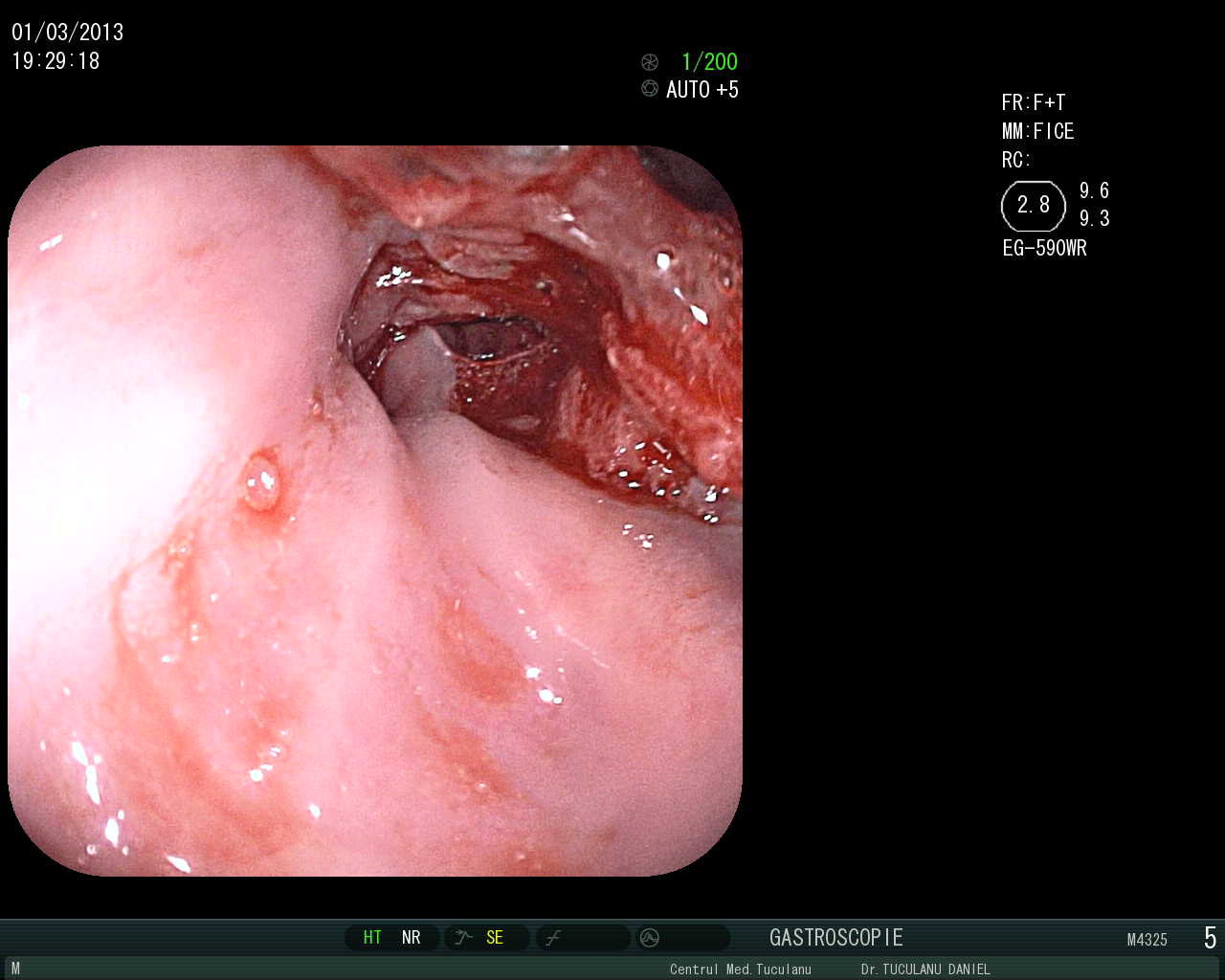
Task: Click the time 19:29:18
Action: (56, 61)
